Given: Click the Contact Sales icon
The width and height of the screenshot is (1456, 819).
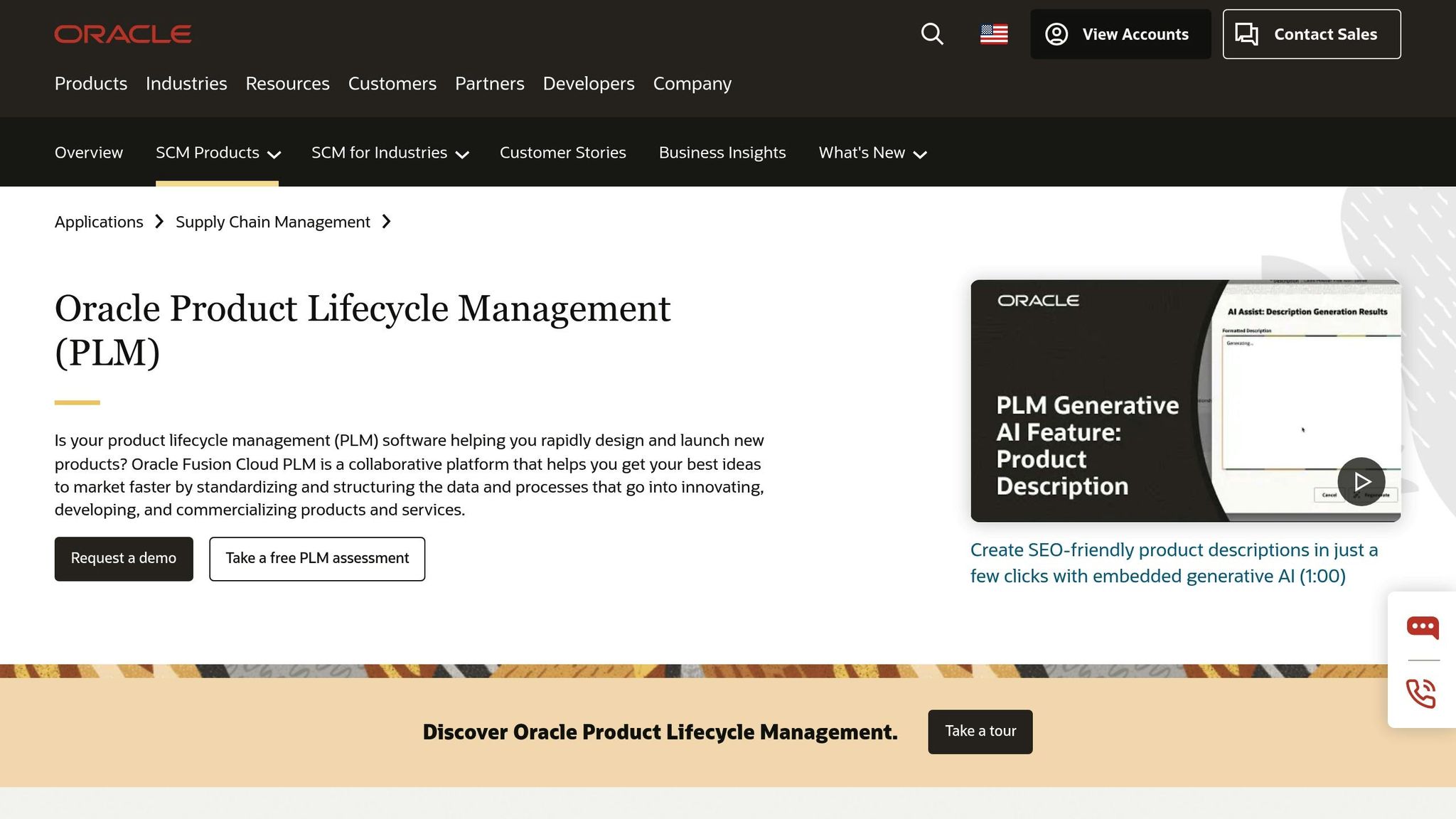Looking at the screenshot, I should pyautogui.click(x=1249, y=33).
